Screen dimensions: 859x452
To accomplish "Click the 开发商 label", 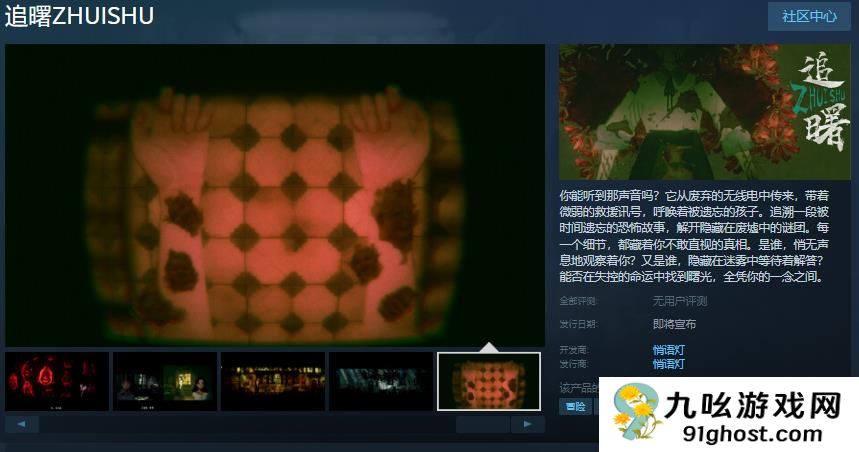I will coord(574,350).
